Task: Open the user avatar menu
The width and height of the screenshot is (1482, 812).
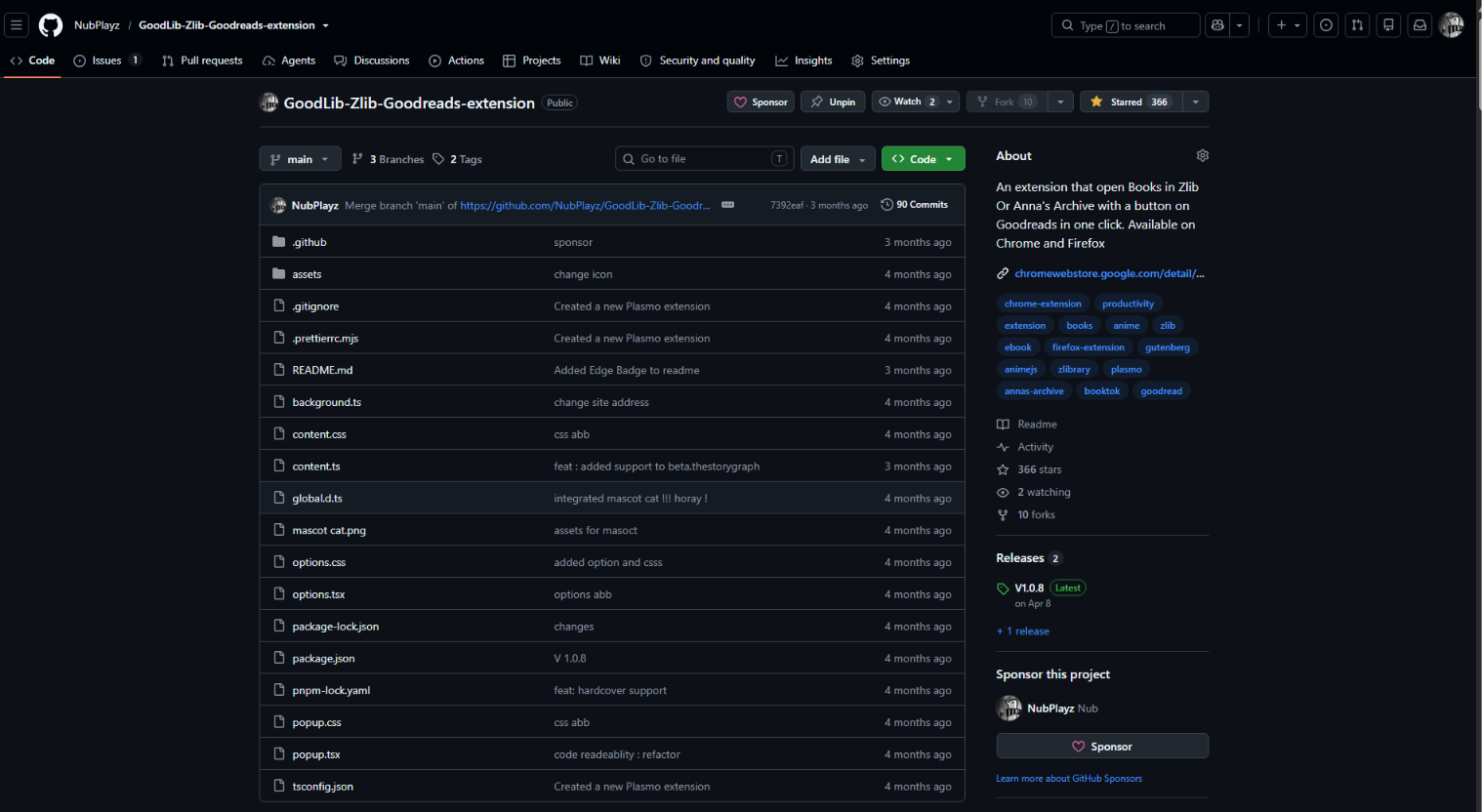Action: point(1452,25)
